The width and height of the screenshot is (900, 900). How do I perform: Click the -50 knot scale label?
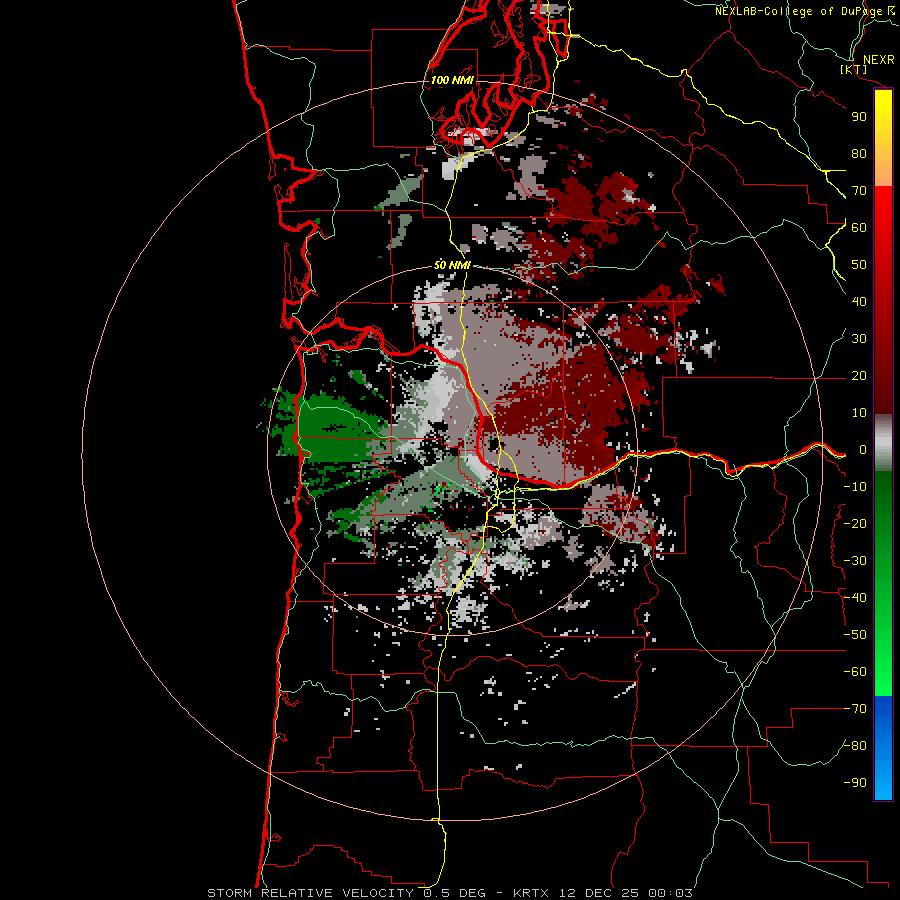[855, 635]
